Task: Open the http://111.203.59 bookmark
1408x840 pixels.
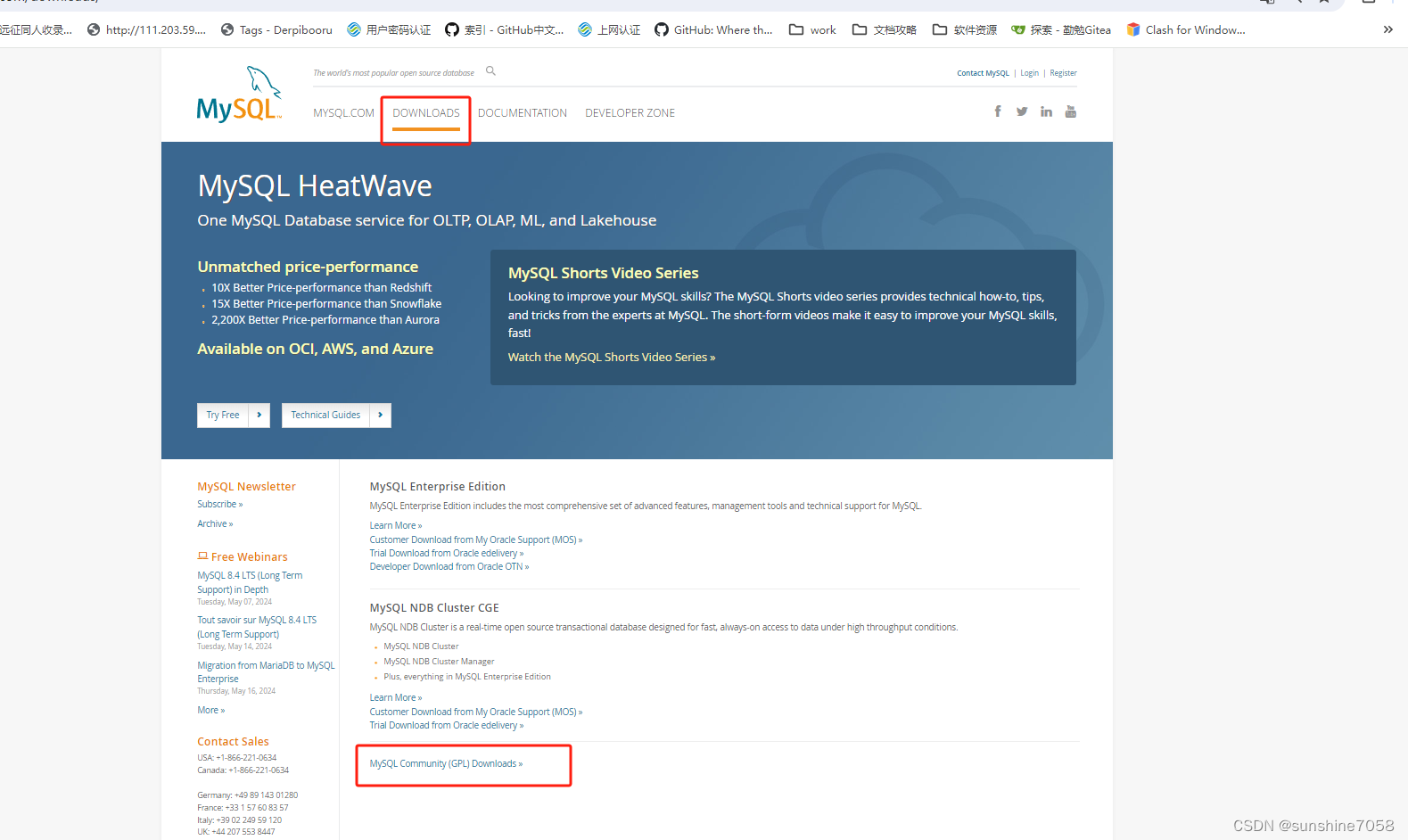Action: coord(146,29)
